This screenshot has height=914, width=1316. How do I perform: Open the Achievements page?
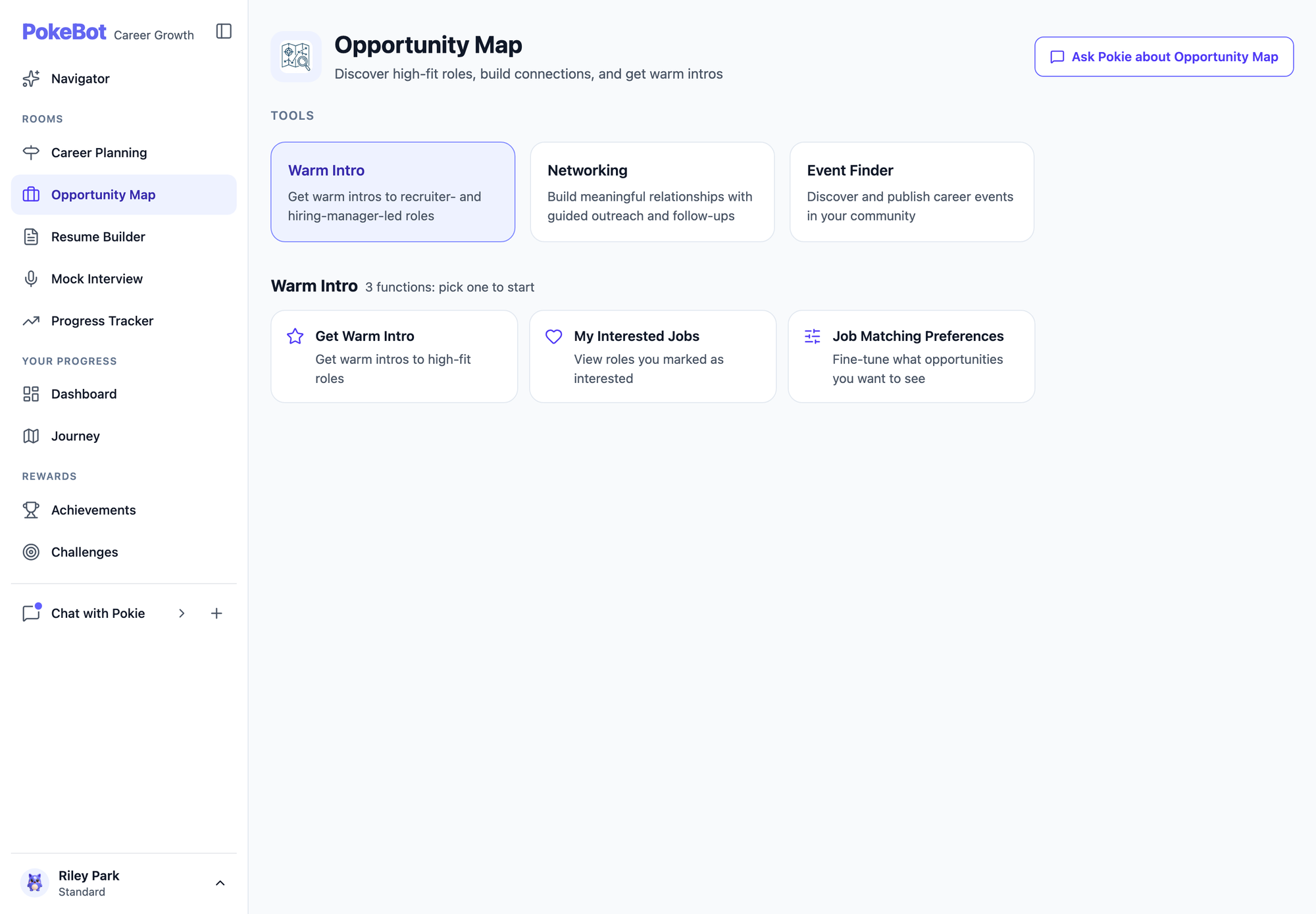124,510
